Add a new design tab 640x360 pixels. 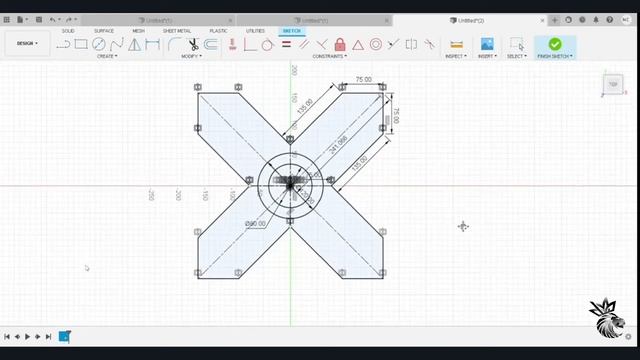554,20
